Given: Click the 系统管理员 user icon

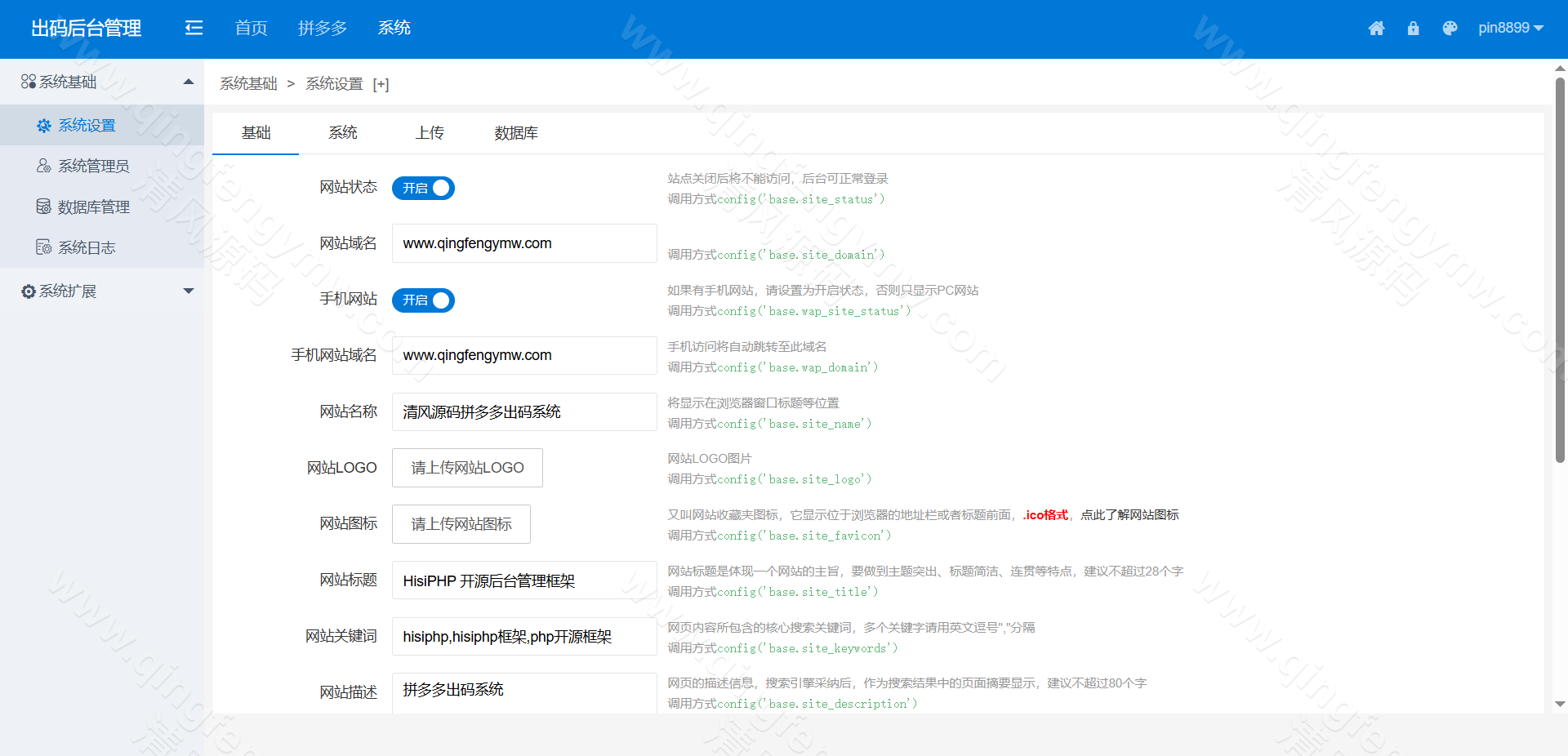Looking at the screenshot, I should click(x=44, y=166).
